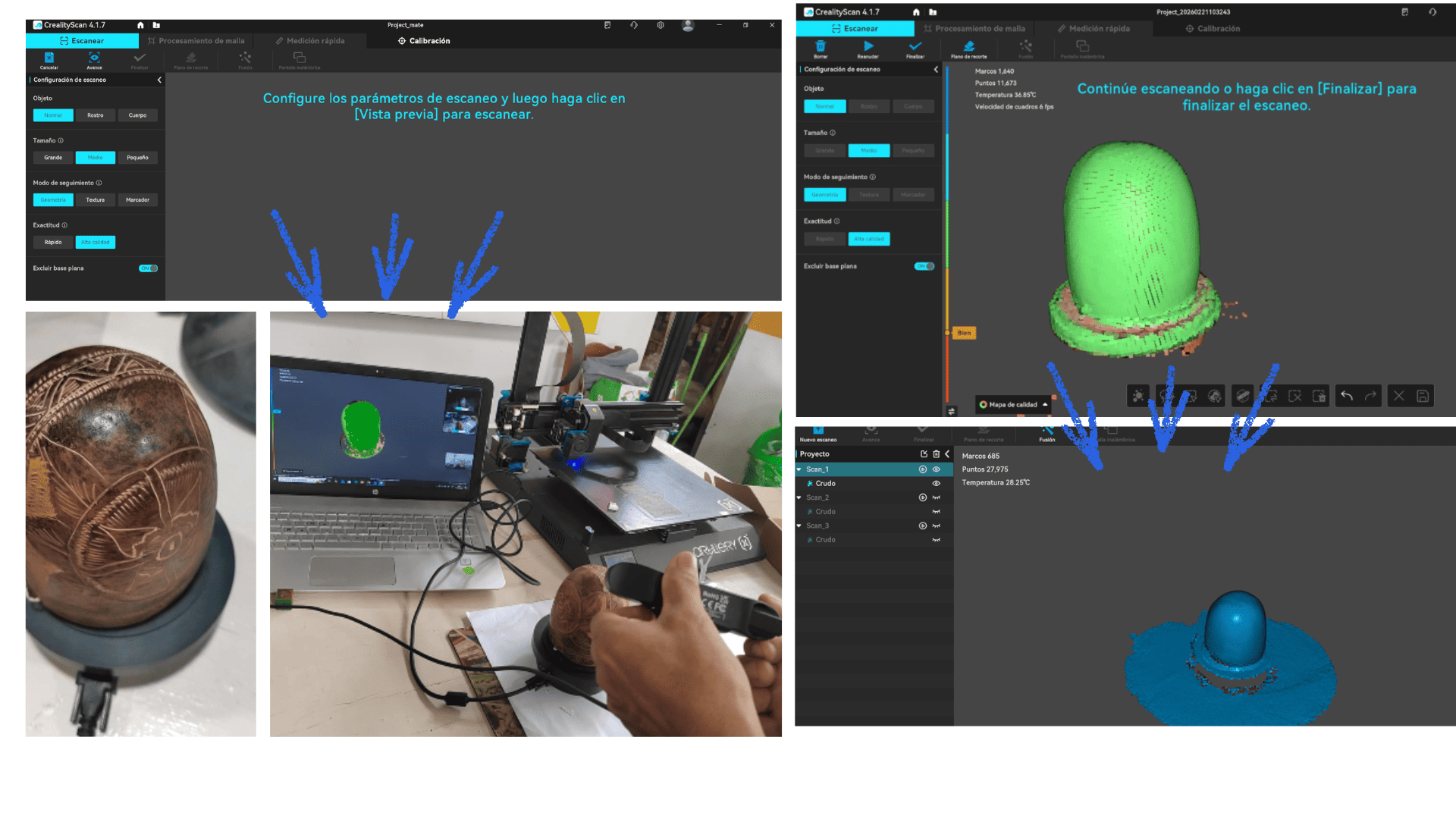The image size is (1456, 819).
Task: Click the undo arrow in viewport toolbar
Action: click(x=1347, y=396)
